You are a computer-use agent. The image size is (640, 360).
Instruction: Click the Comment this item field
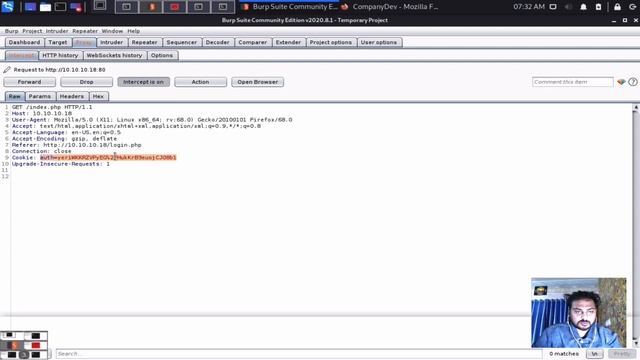coord(572,82)
